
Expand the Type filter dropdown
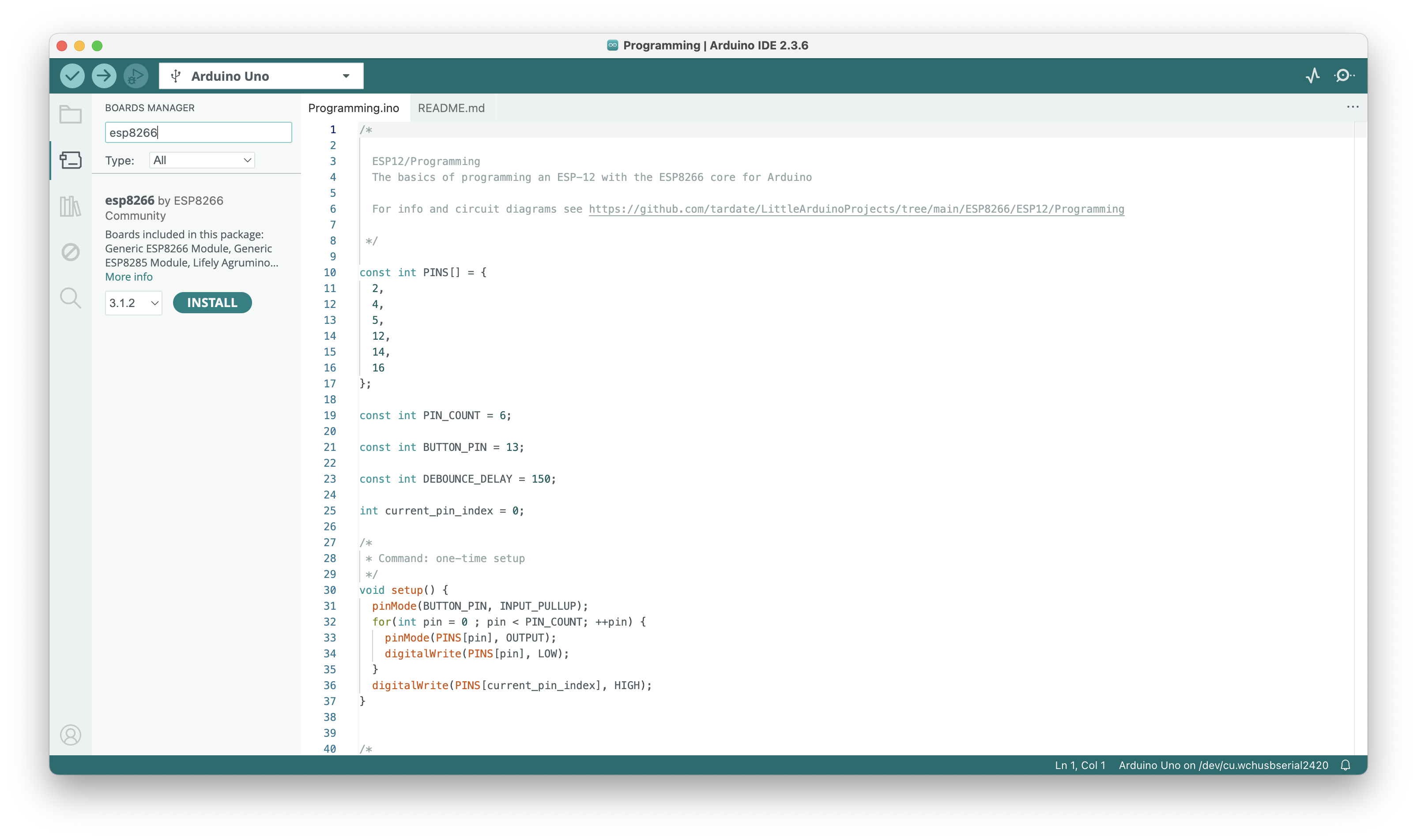(x=202, y=160)
